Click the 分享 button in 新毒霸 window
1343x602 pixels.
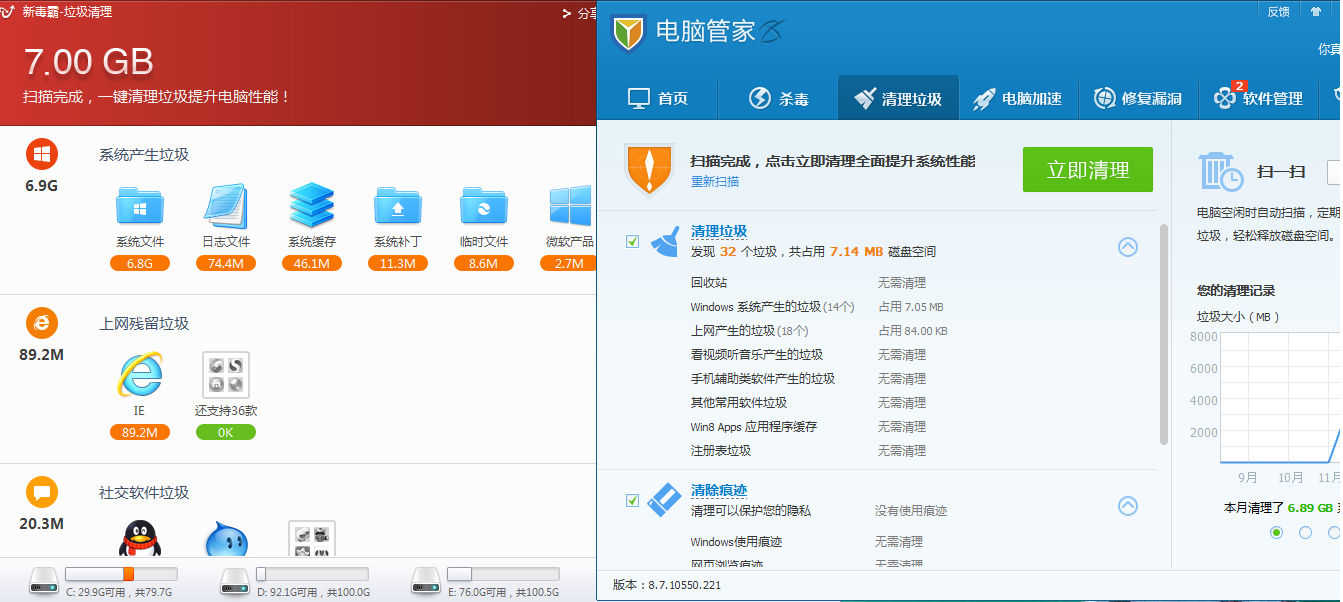tap(579, 13)
